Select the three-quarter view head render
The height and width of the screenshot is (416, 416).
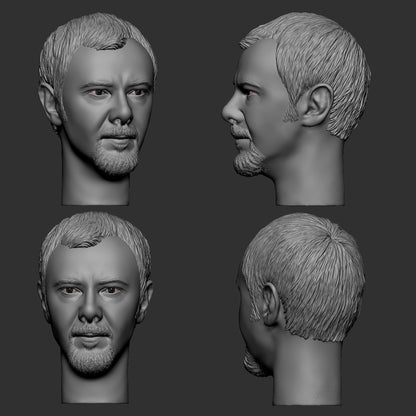click(97, 109)
